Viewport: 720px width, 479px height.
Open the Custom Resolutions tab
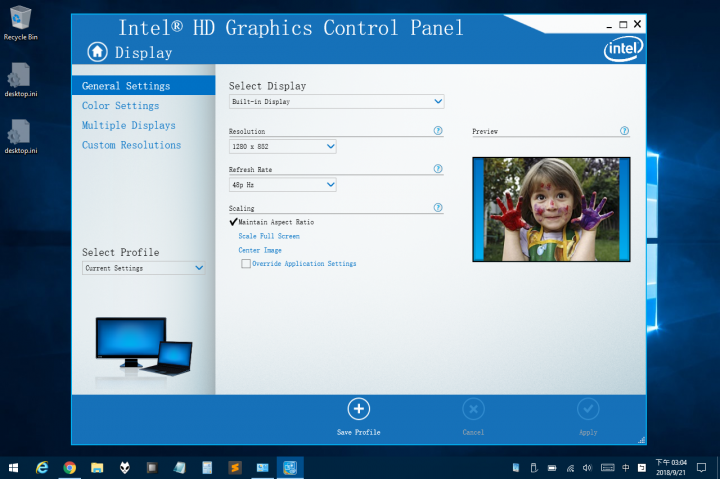point(131,145)
